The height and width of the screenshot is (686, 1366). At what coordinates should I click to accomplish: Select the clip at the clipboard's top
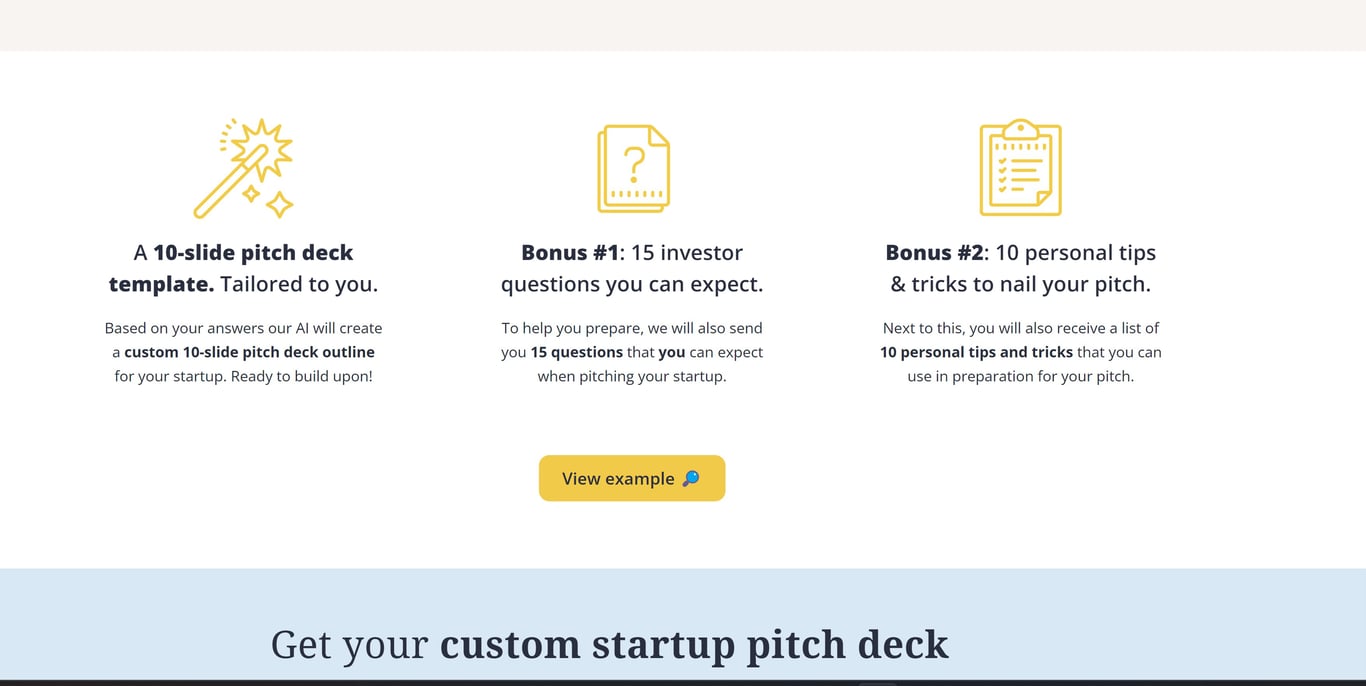pos(1022,129)
